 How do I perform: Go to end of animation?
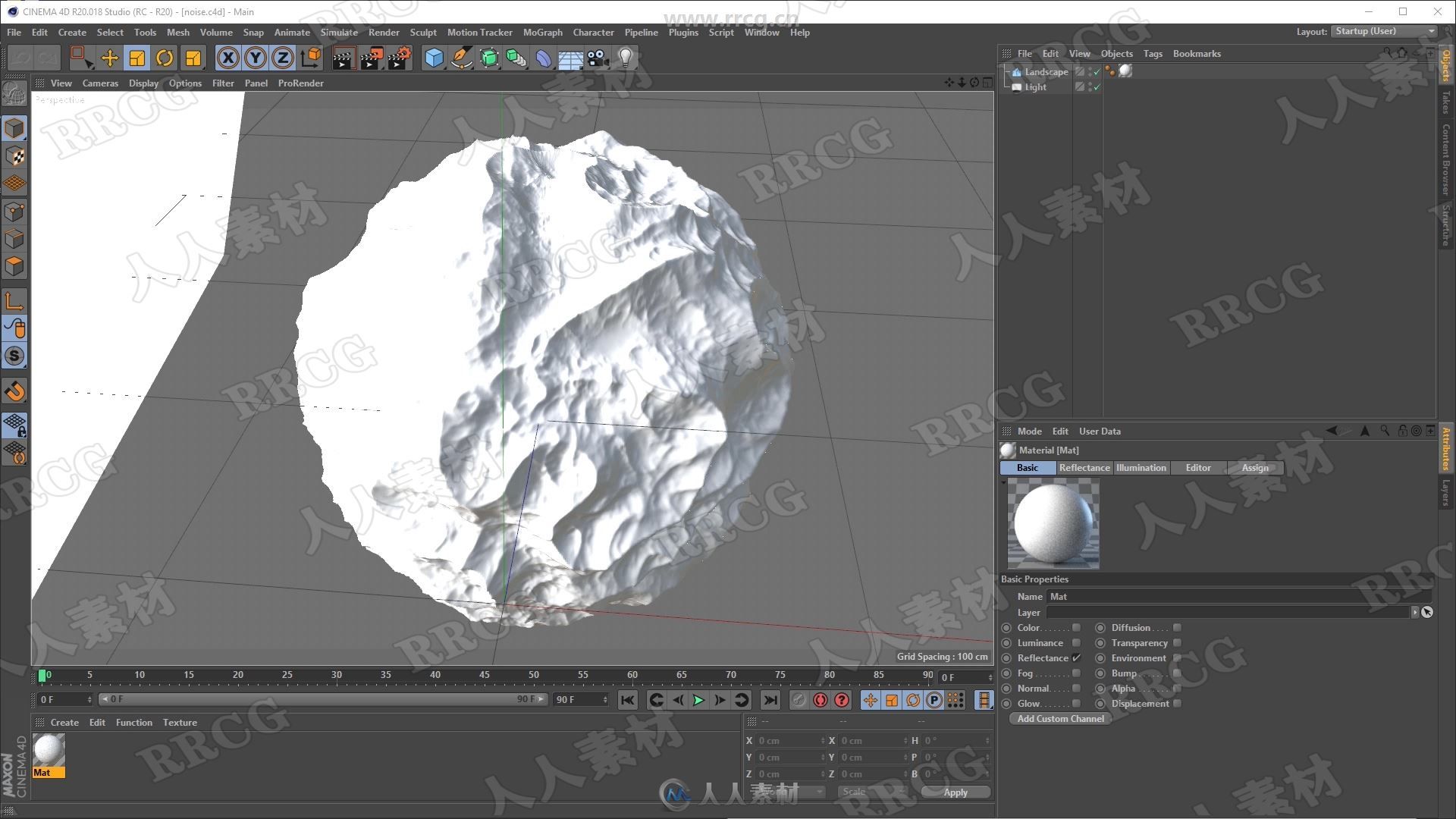click(770, 701)
